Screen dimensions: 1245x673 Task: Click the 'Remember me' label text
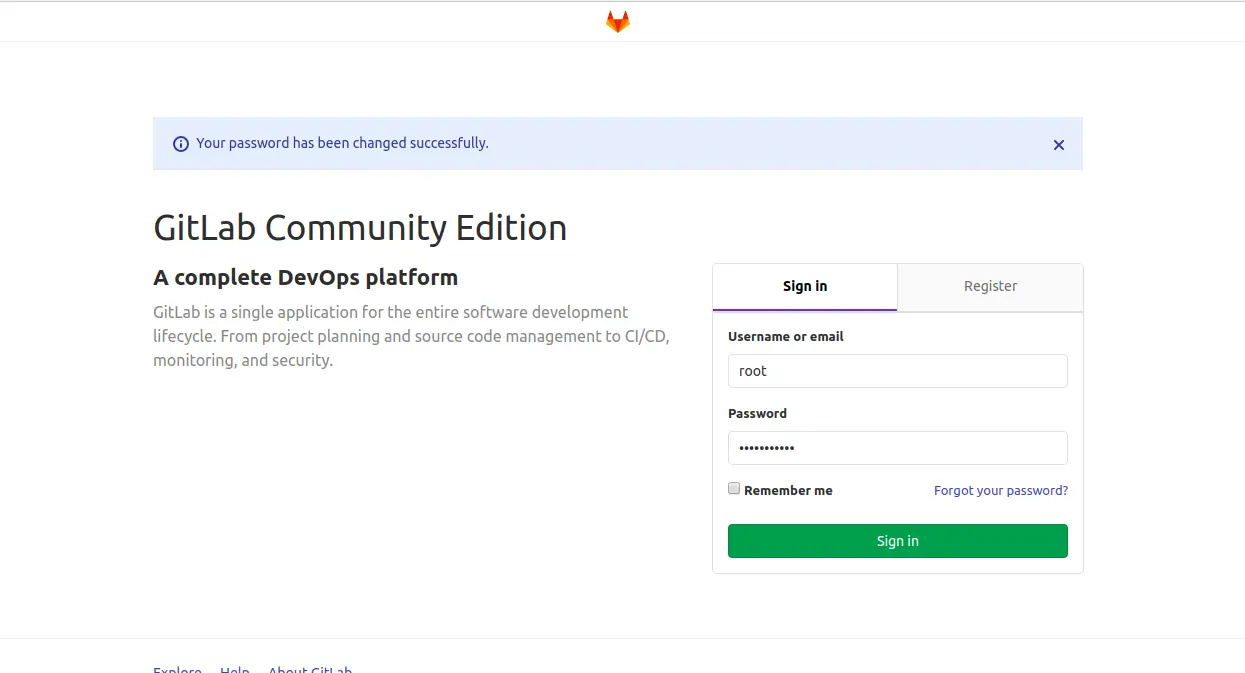[x=788, y=491]
